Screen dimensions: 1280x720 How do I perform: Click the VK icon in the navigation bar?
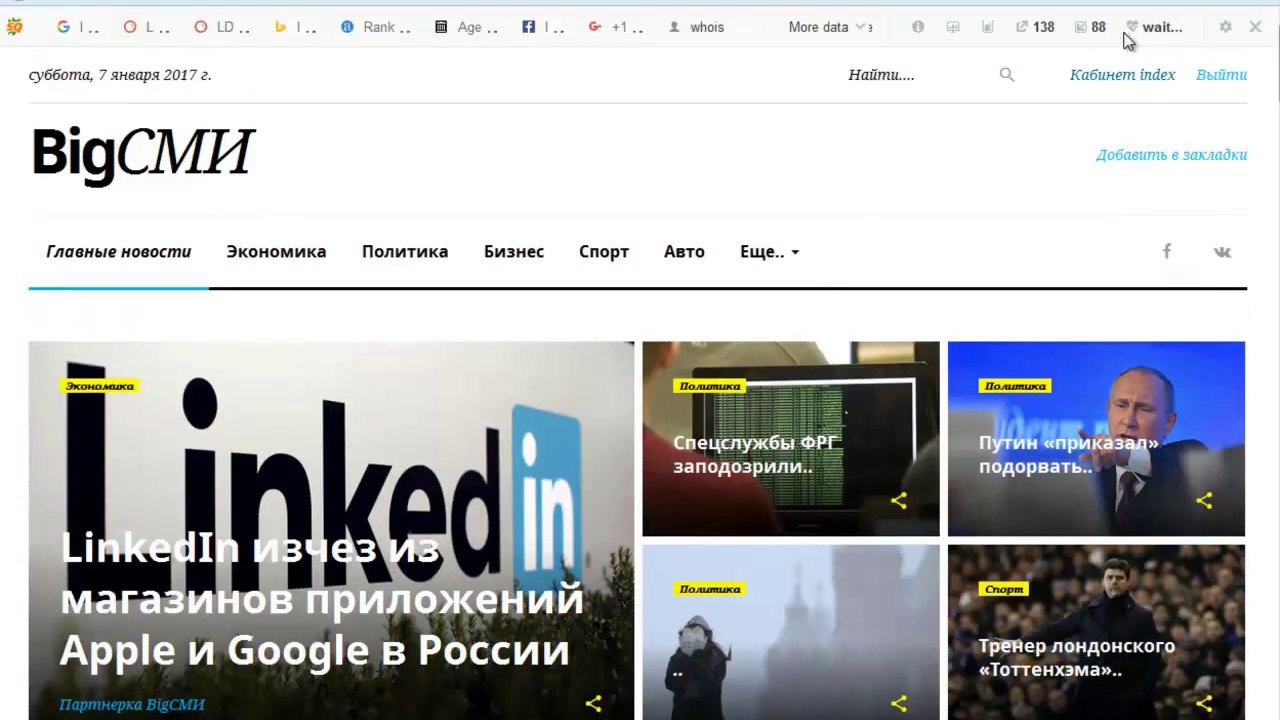1222,252
